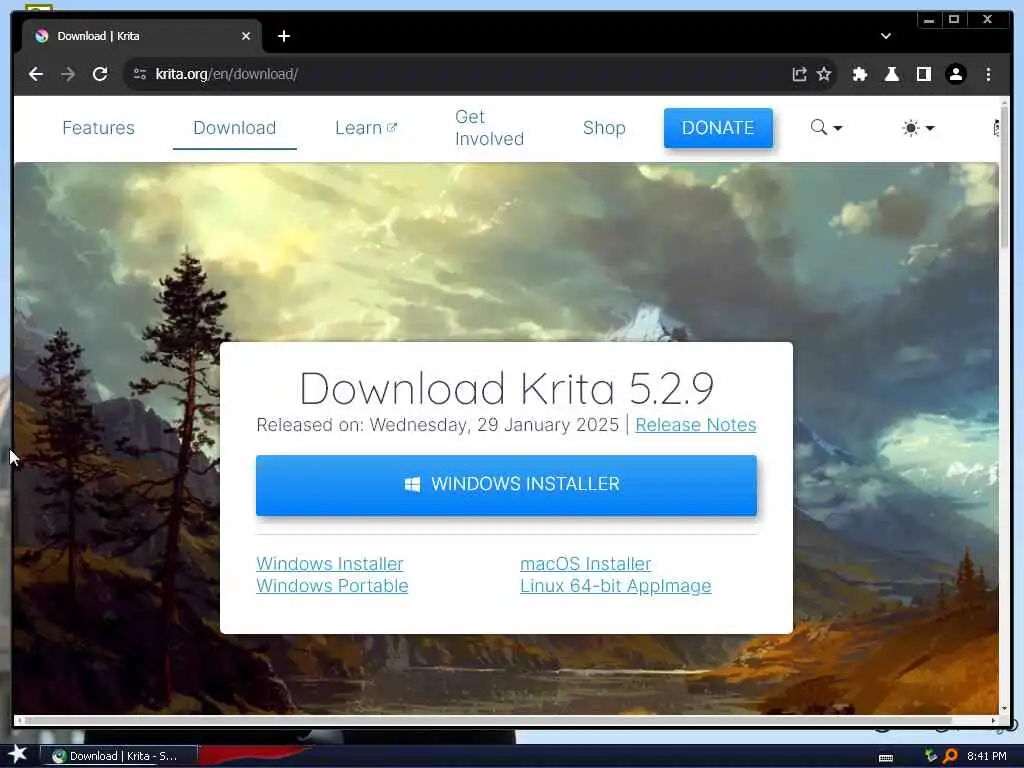Open site information icon in address bar
The height and width of the screenshot is (768, 1024).
pyautogui.click(x=140, y=74)
